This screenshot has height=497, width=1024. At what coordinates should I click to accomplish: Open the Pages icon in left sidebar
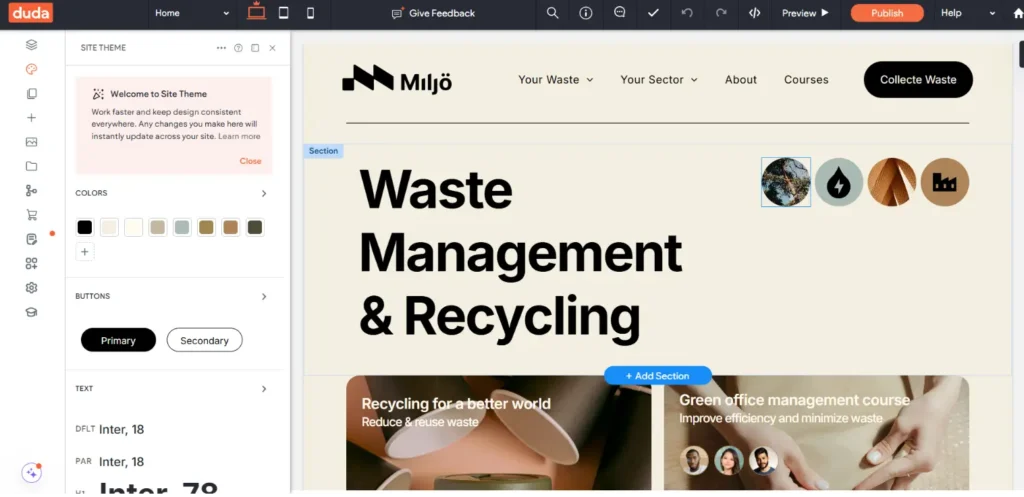(31, 94)
